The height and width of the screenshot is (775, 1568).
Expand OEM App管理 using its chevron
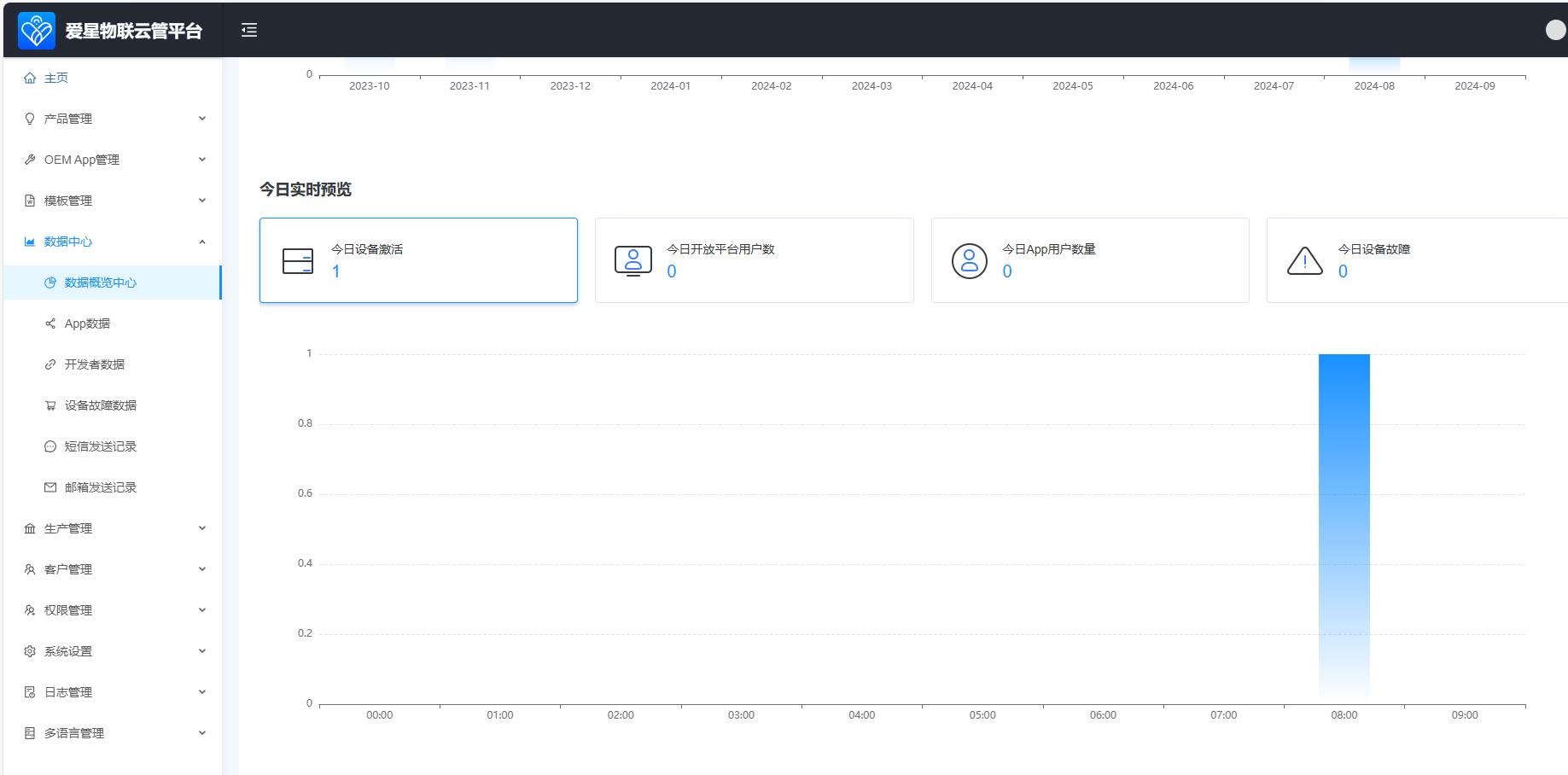(202, 160)
